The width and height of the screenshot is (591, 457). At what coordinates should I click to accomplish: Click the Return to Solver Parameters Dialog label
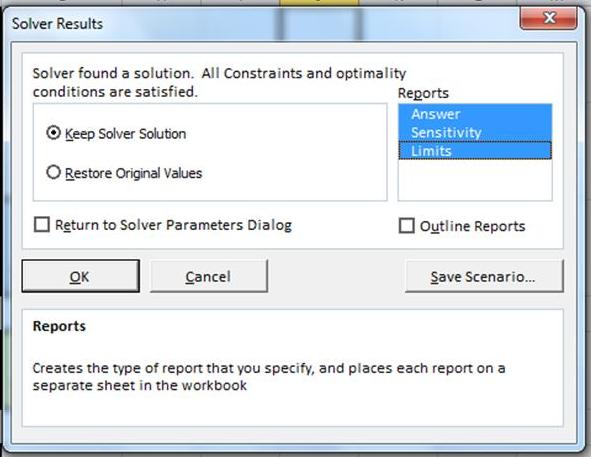[173, 225]
